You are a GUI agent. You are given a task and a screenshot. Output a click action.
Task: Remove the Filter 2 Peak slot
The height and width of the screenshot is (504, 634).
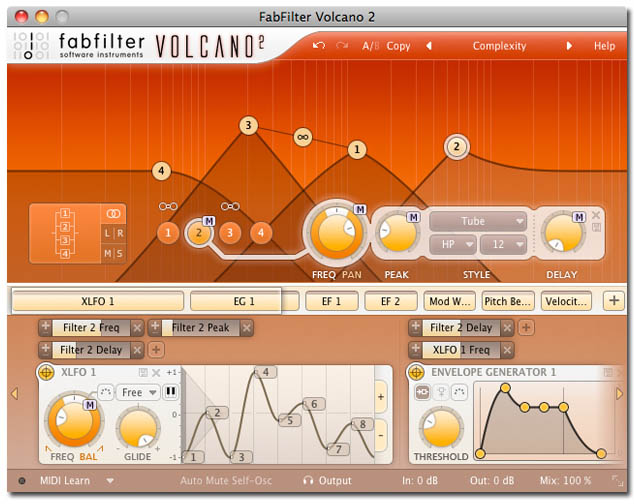[x=246, y=328]
